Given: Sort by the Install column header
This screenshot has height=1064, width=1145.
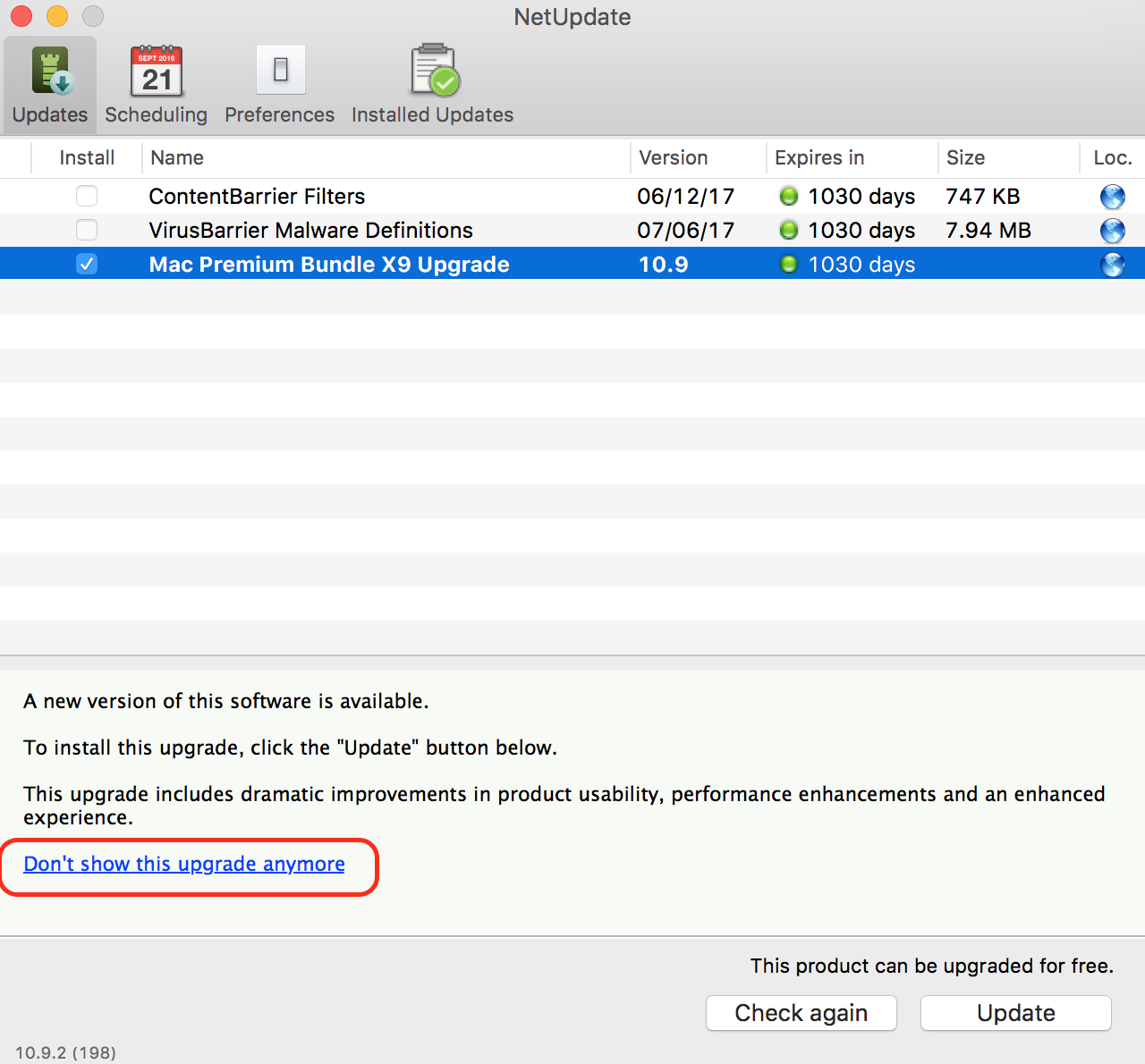Looking at the screenshot, I should point(87,157).
